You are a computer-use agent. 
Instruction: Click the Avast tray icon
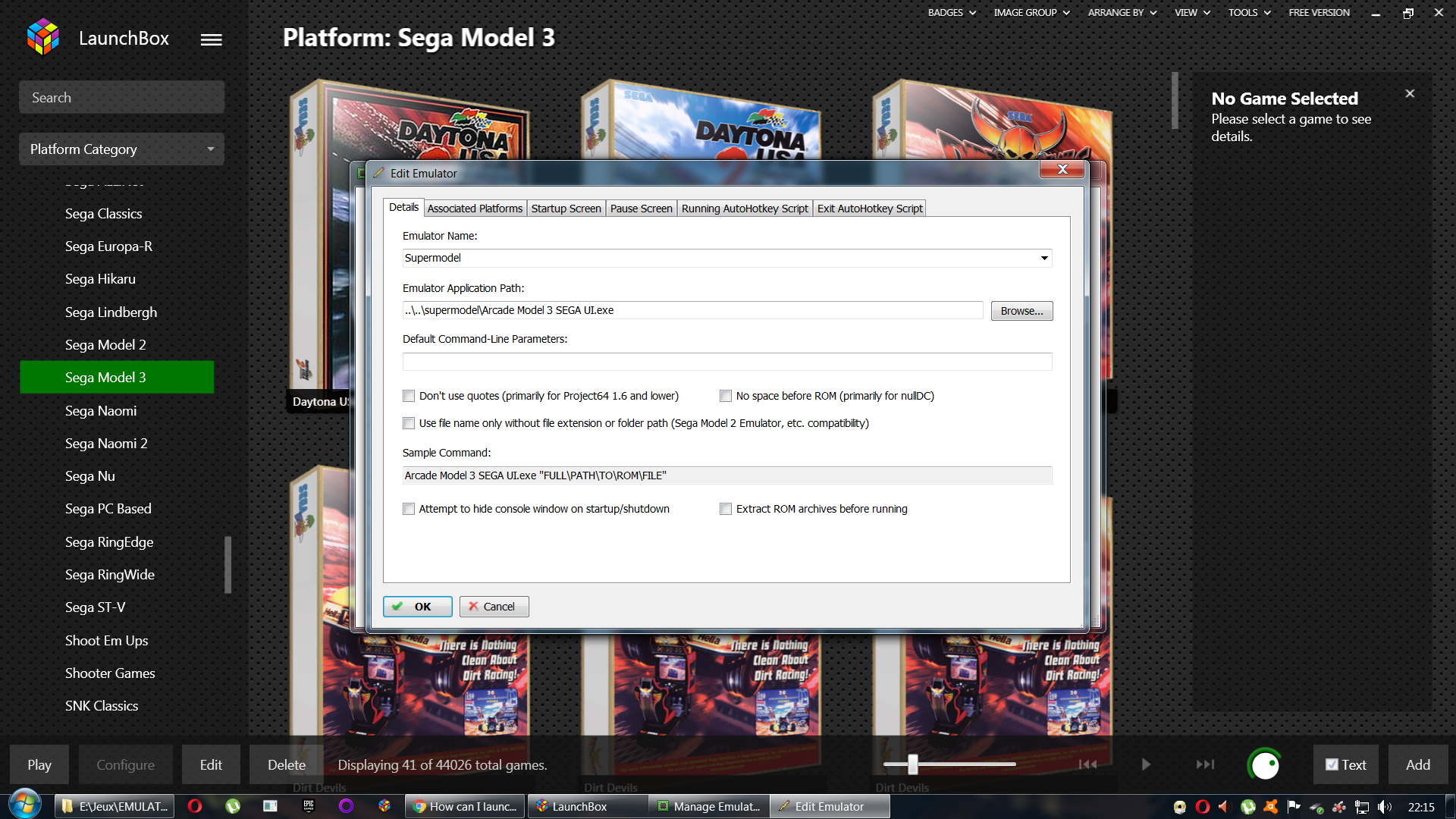[x=1271, y=807]
